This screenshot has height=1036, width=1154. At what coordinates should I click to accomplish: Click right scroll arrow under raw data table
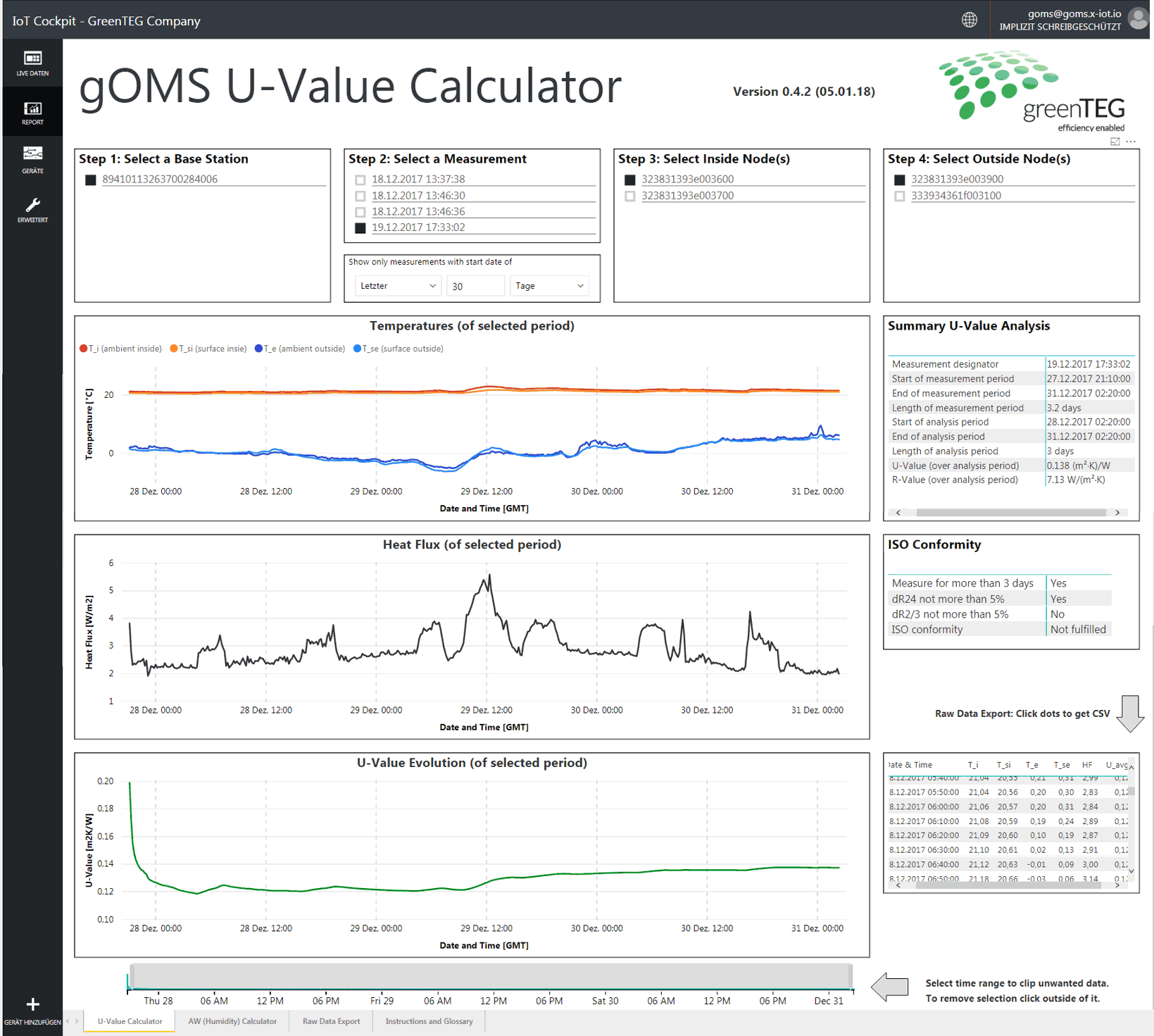click(x=1117, y=885)
